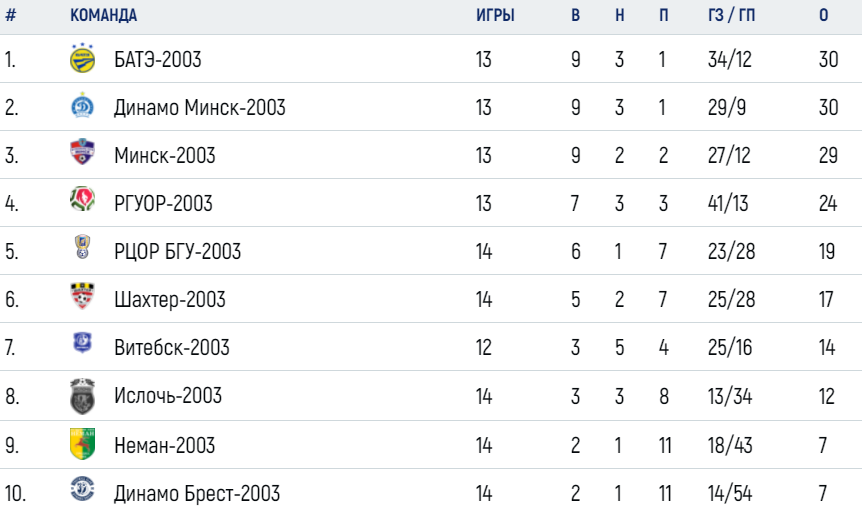Sort by the КОМАНДА column header

[103, 15]
